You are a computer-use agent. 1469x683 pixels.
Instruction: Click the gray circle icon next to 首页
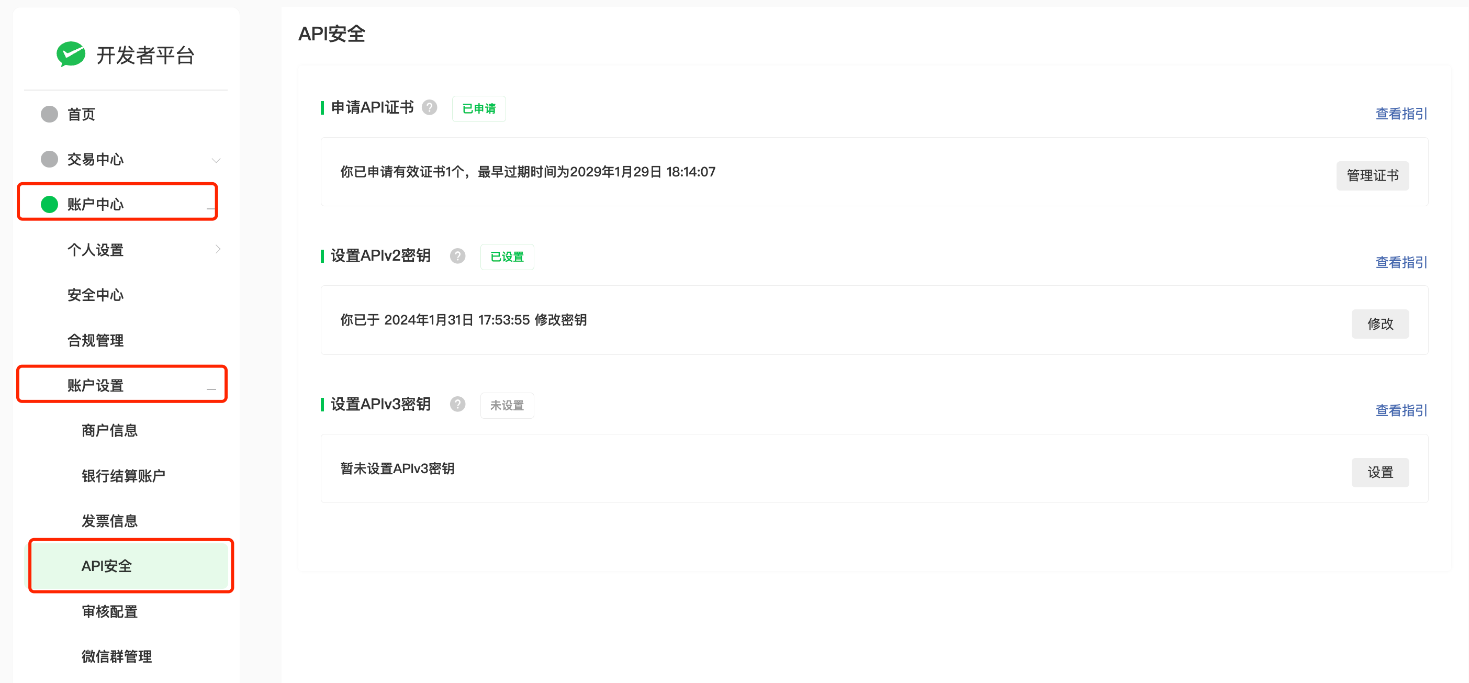[x=49, y=114]
